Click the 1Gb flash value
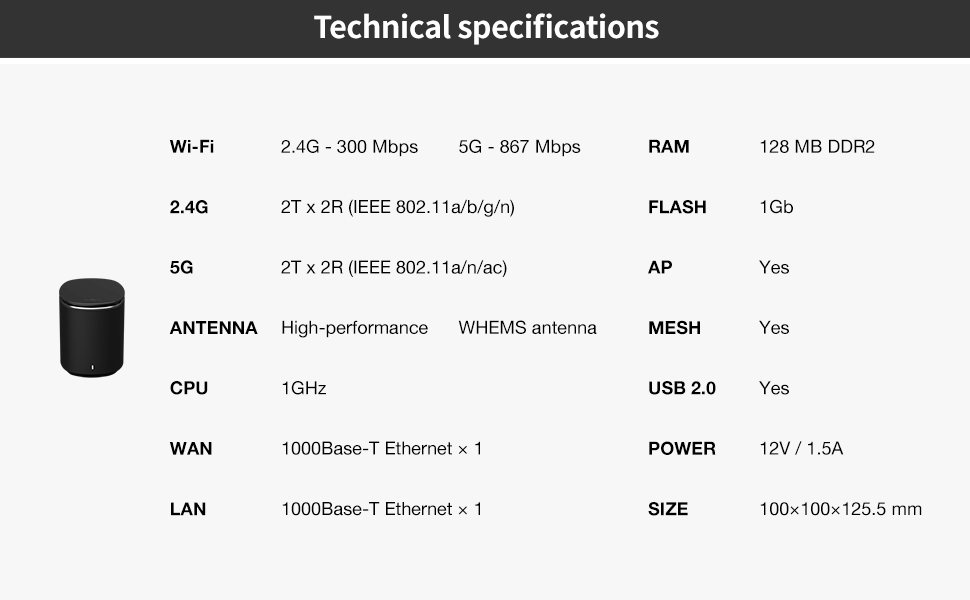This screenshot has width=970, height=600. 776,207
